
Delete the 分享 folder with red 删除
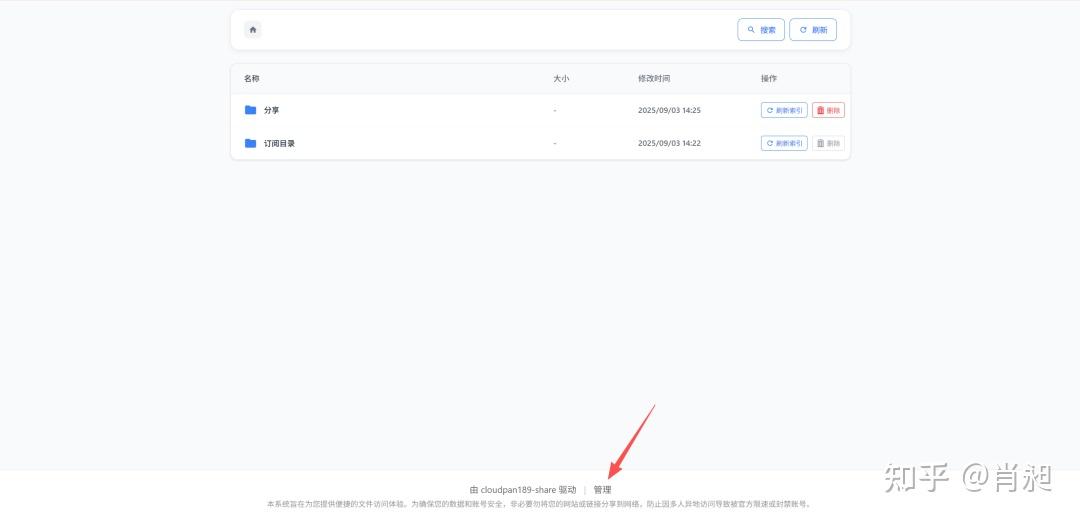coord(828,110)
